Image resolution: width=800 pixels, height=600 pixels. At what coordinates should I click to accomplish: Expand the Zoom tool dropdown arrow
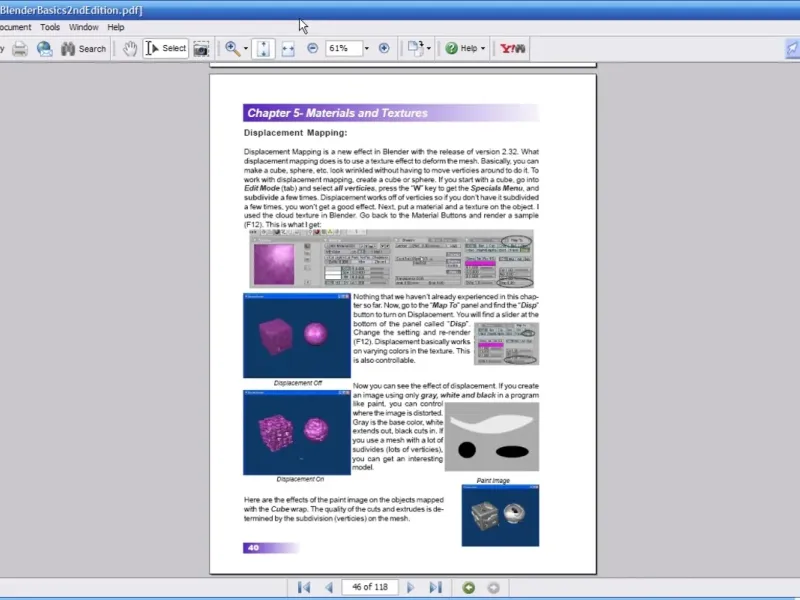point(245,48)
